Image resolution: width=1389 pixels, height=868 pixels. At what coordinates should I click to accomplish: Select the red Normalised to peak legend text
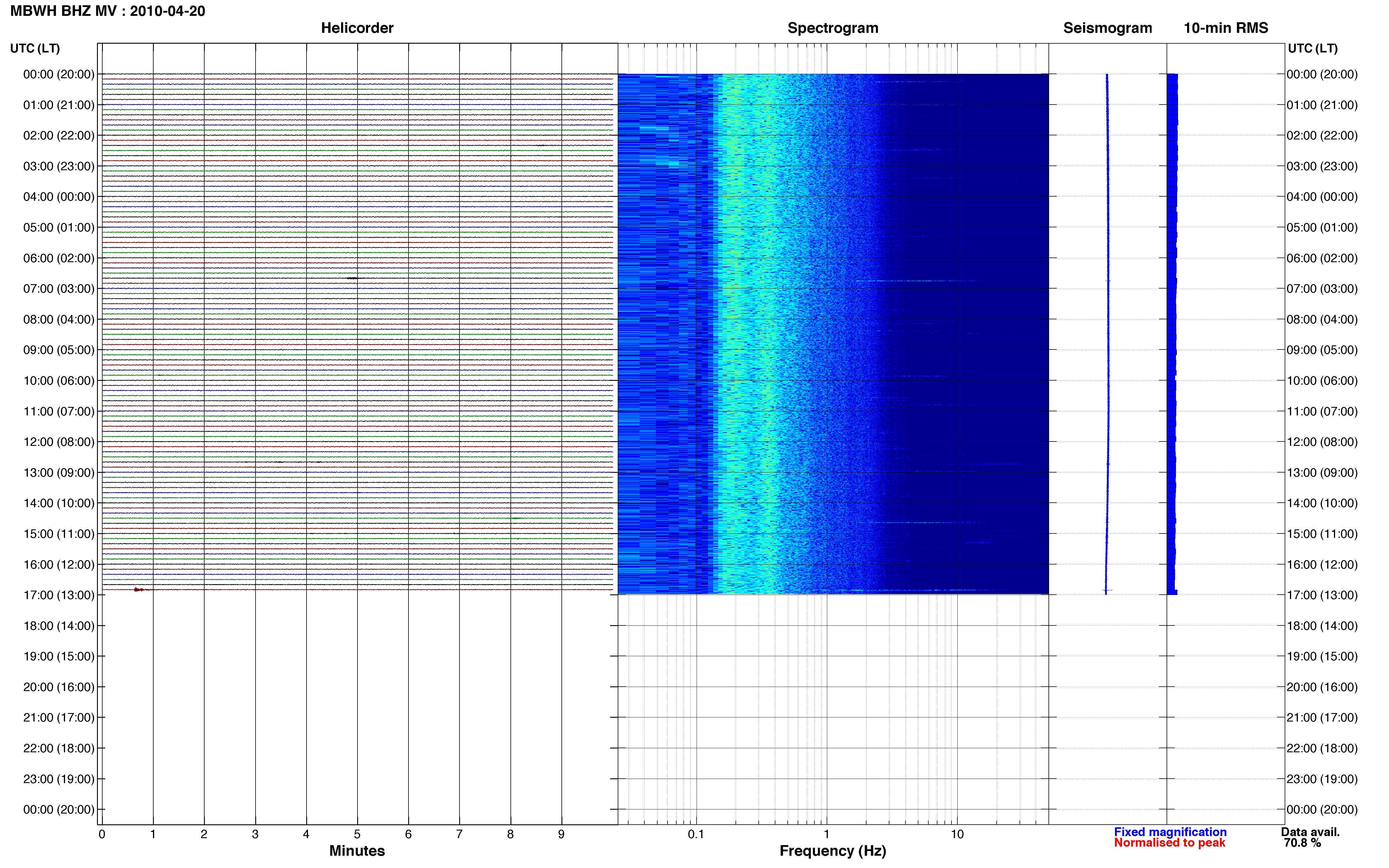(1169, 843)
